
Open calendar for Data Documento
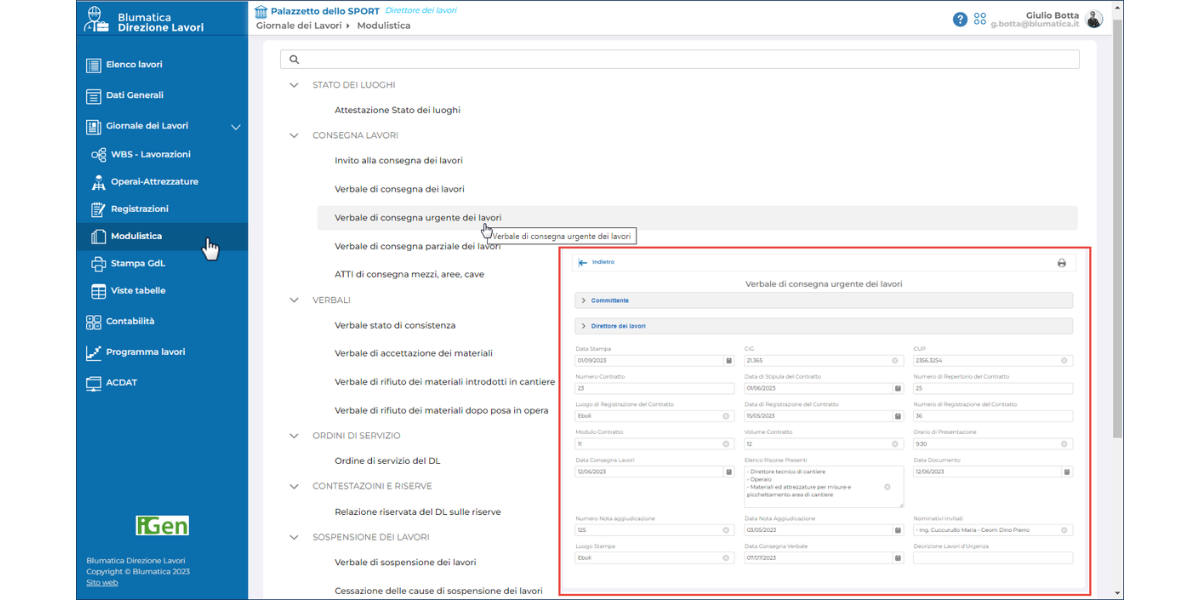click(x=1066, y=472)
